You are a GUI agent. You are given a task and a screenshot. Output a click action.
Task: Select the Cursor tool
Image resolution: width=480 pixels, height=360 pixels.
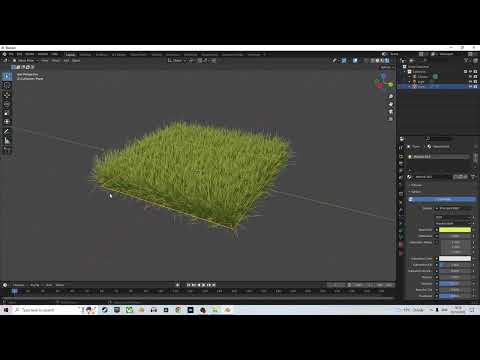click(x=7, y=85)
